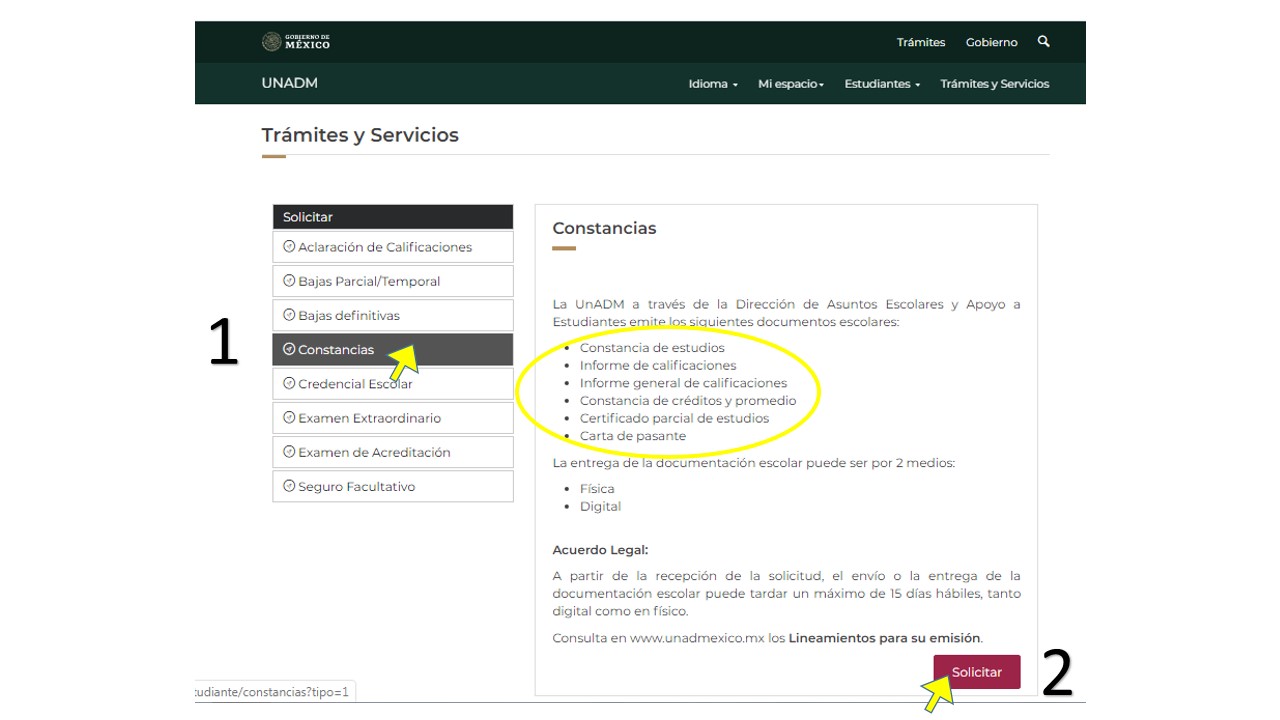The image size is (1280, 720).
Task: Click the circle icon beside Credencial Escolar
Action: tap(289, 384)
